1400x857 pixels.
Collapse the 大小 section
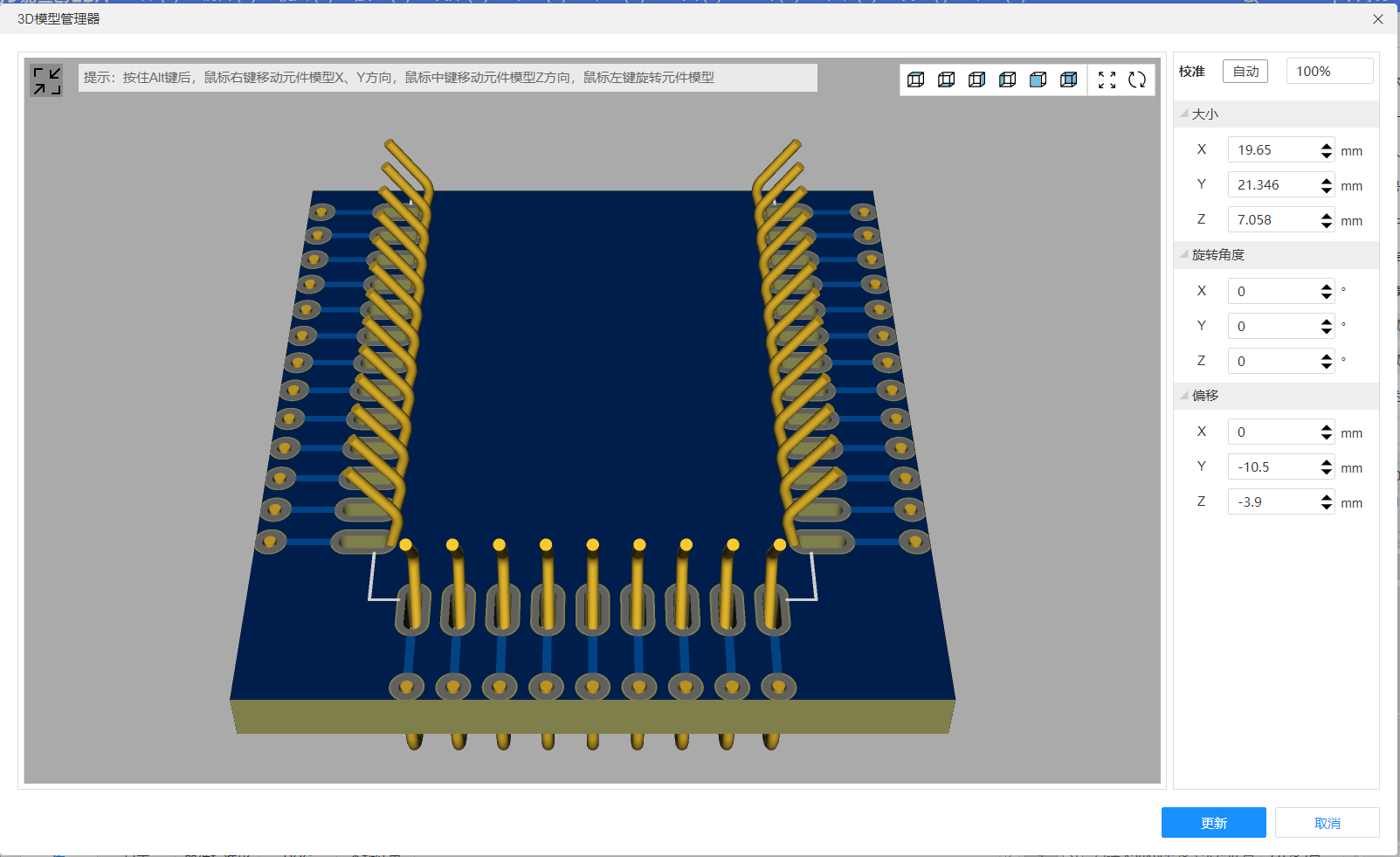1184,114
